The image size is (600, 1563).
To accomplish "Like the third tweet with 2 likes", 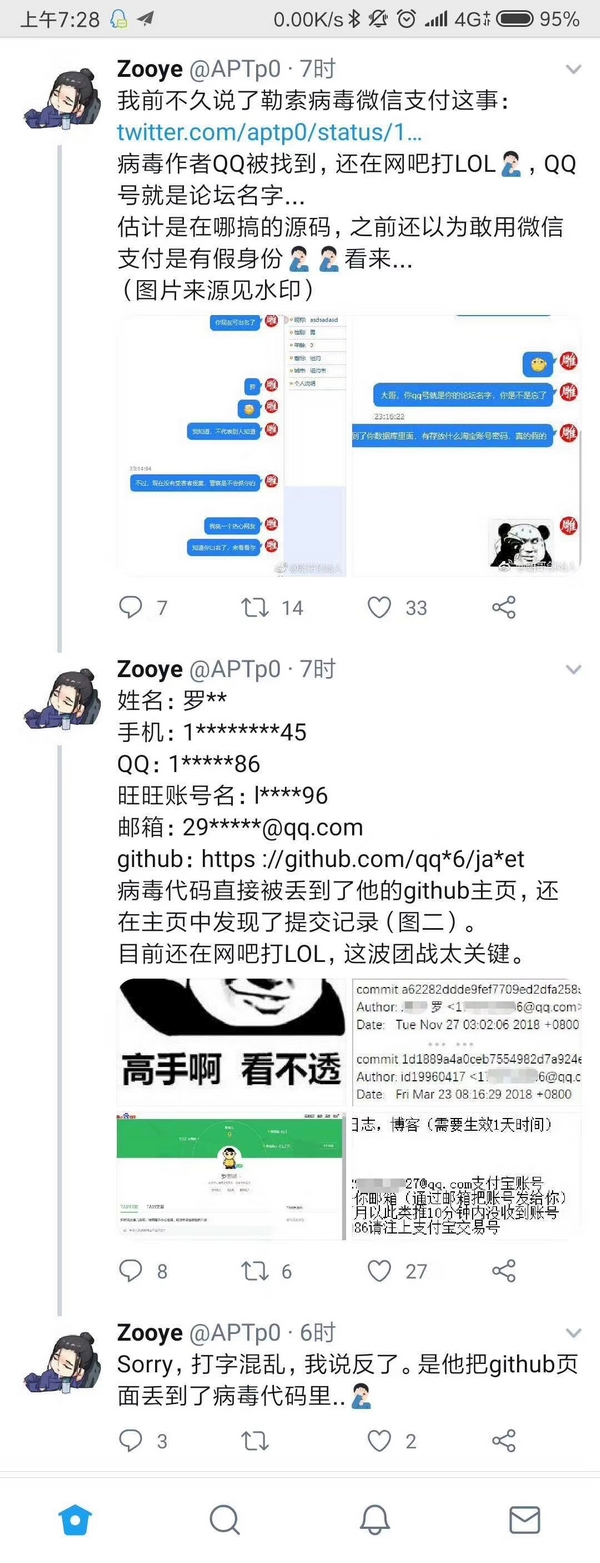I will (x=379, y=1440).
